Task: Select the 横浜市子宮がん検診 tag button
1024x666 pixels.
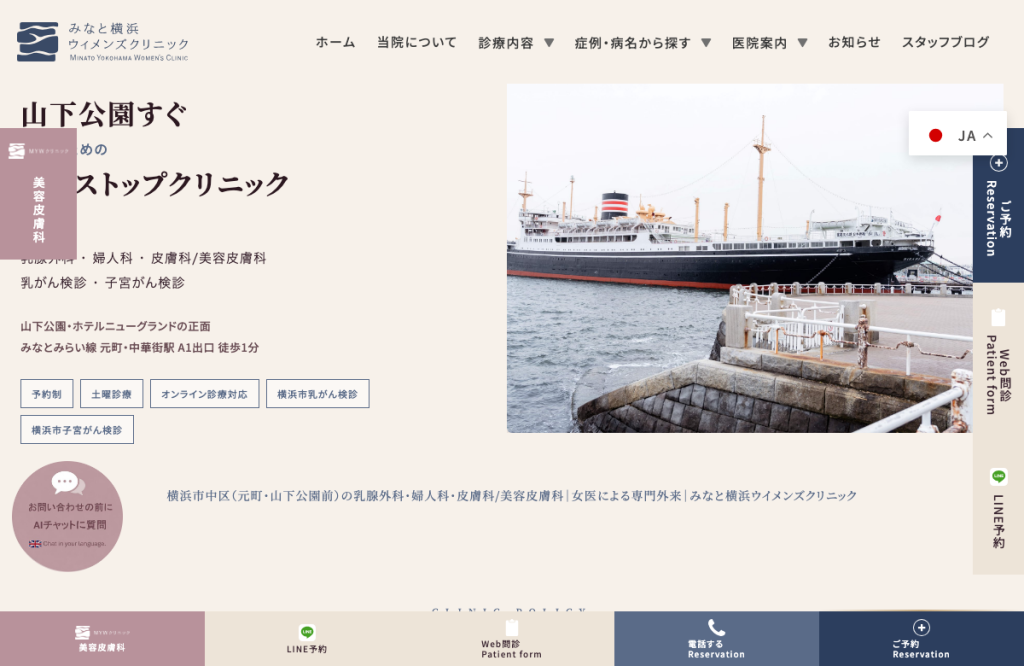Action: 77,430
